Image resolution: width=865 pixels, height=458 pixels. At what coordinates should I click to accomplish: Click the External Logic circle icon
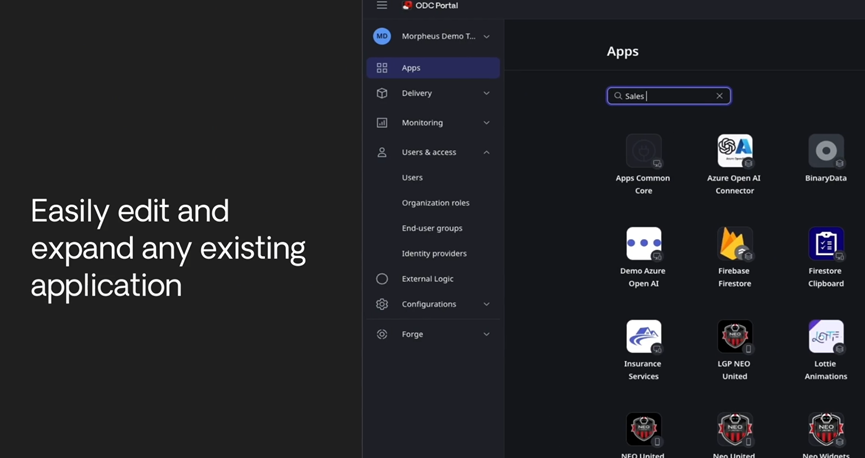382,279
